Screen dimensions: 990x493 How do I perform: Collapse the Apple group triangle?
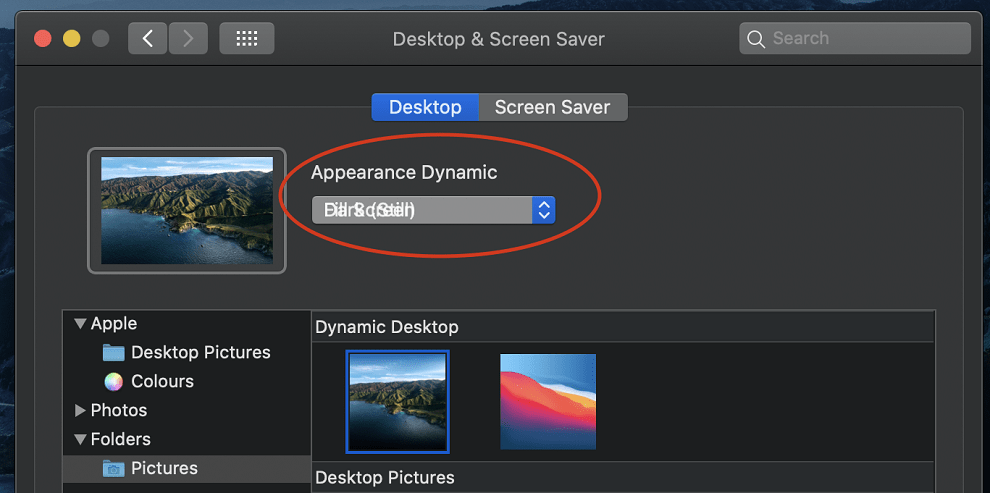click(80, 324)
